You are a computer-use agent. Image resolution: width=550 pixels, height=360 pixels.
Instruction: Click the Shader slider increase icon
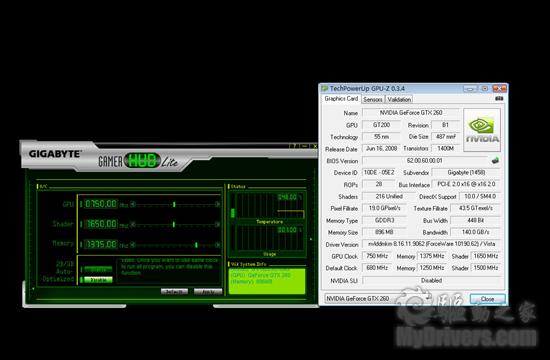coord(217,224)
